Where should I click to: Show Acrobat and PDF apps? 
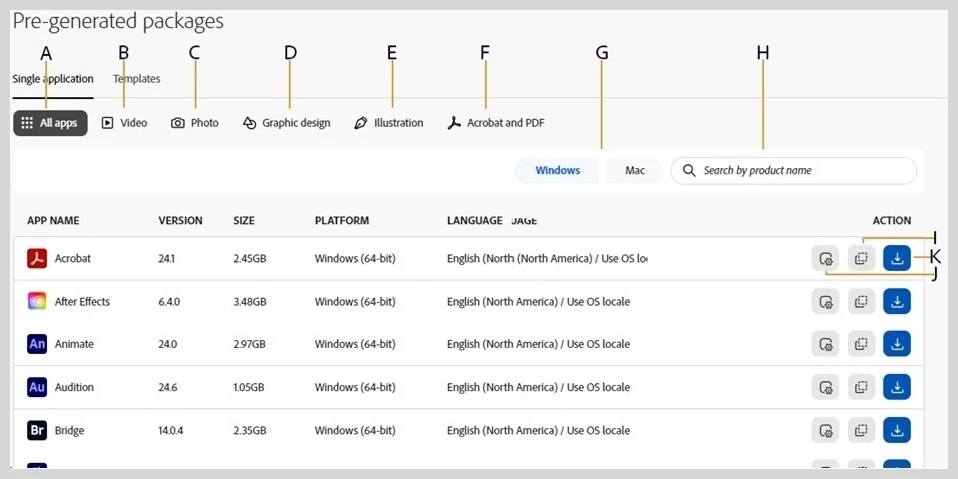(495, 123)
